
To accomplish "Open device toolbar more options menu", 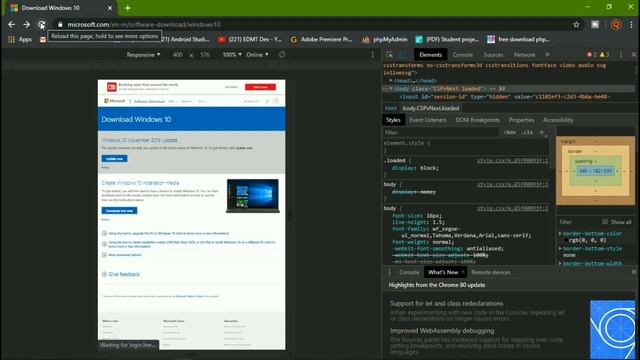I will coord(372,55).
